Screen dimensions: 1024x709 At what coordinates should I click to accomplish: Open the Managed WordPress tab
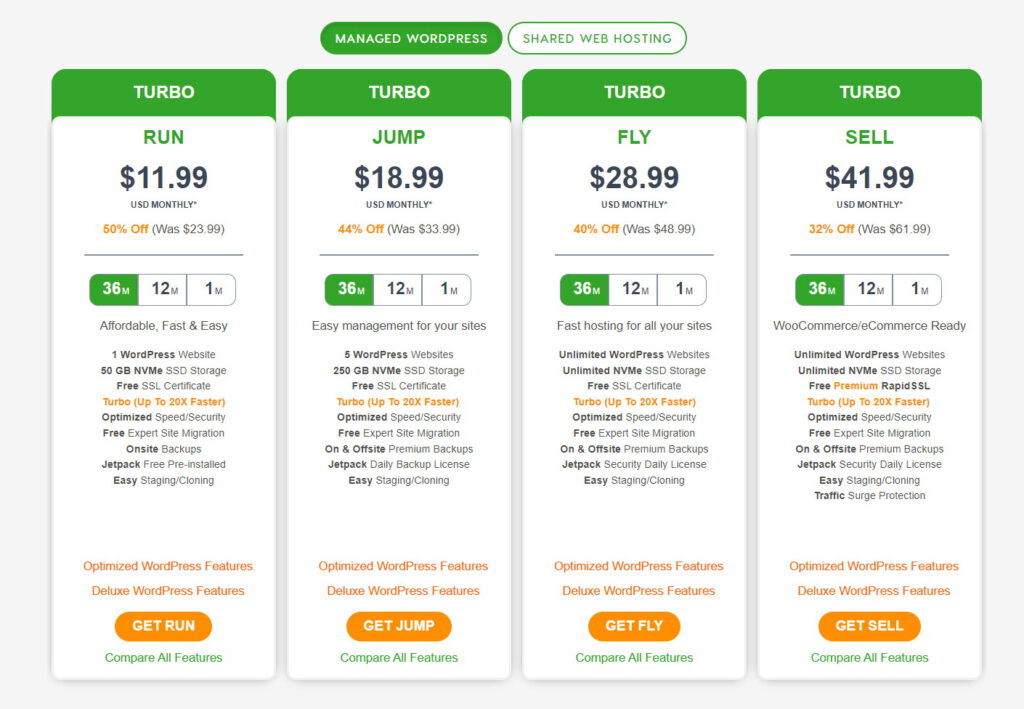(x=410, y=37)
